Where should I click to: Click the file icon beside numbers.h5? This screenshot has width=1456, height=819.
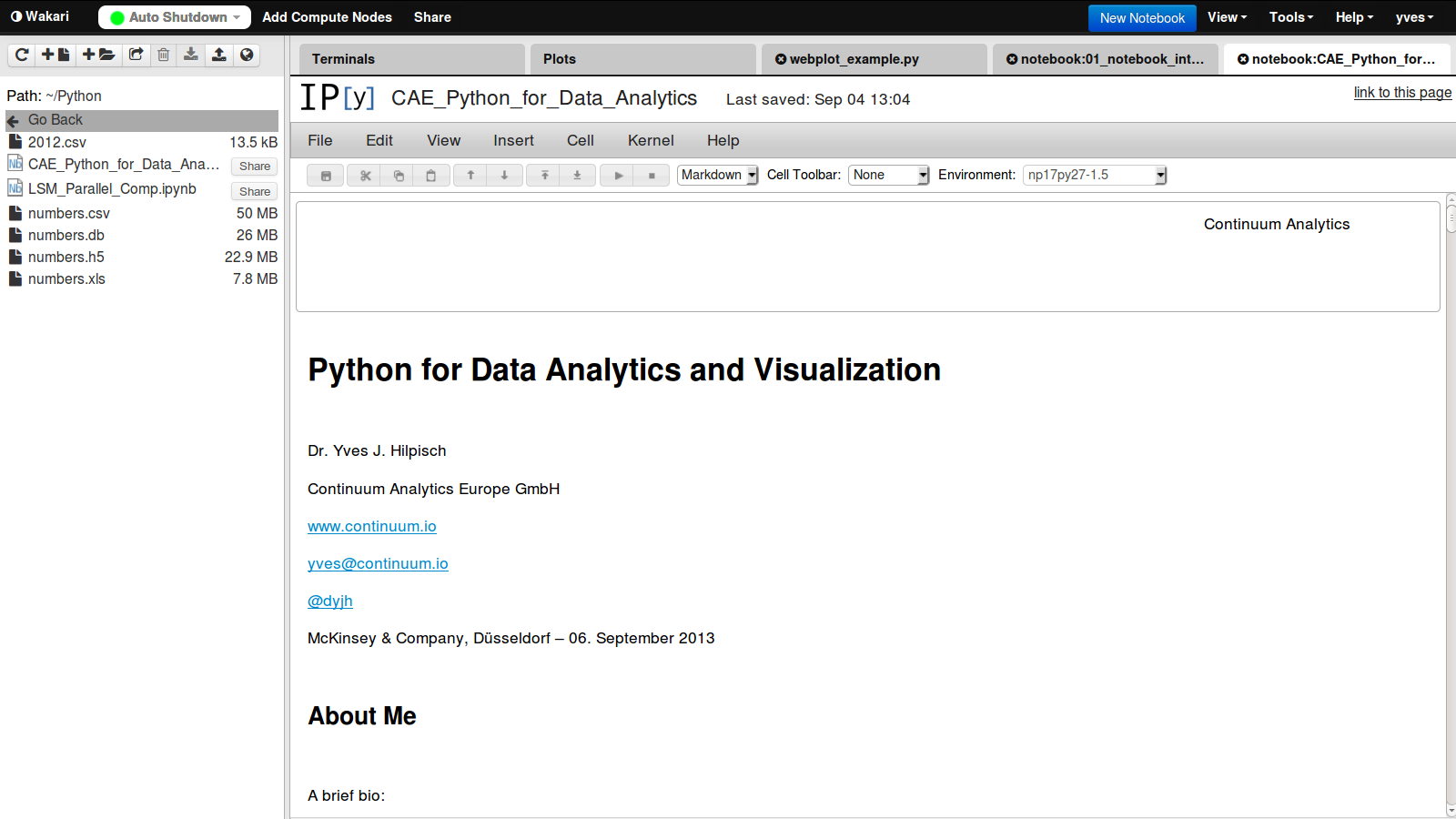coord(15,257)
